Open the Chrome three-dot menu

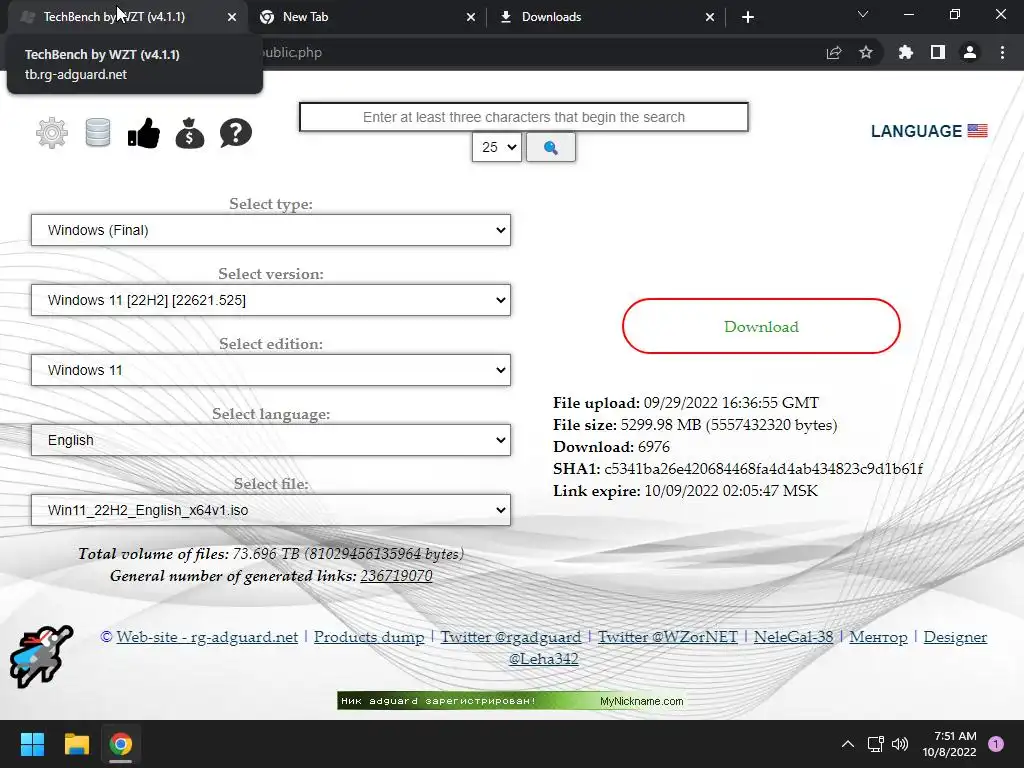point(1002,52)
